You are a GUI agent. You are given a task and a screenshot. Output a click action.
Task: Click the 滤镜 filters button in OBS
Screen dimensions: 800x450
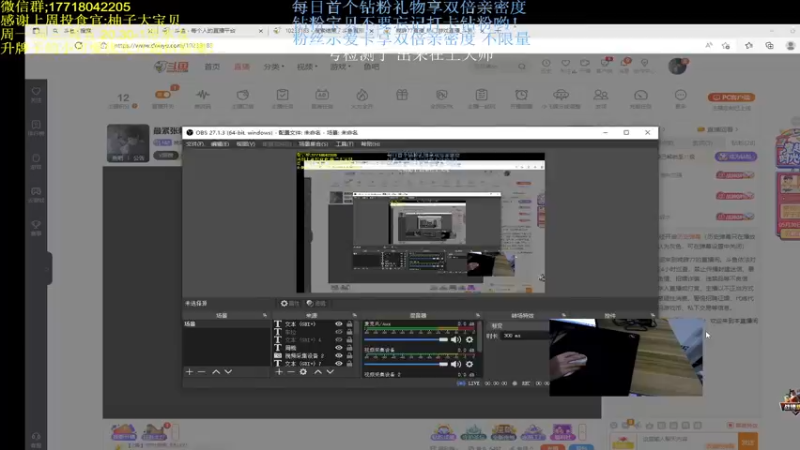(316, 304)
